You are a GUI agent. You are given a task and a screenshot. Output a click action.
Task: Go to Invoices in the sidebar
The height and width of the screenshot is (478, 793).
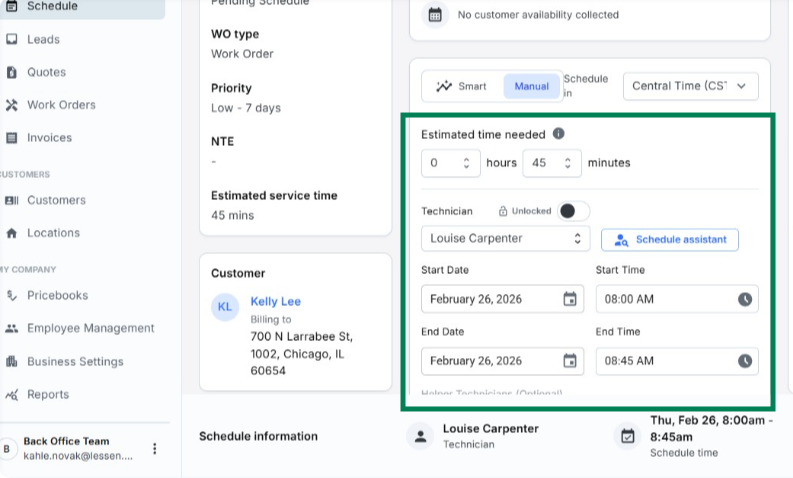click(49, 138)
